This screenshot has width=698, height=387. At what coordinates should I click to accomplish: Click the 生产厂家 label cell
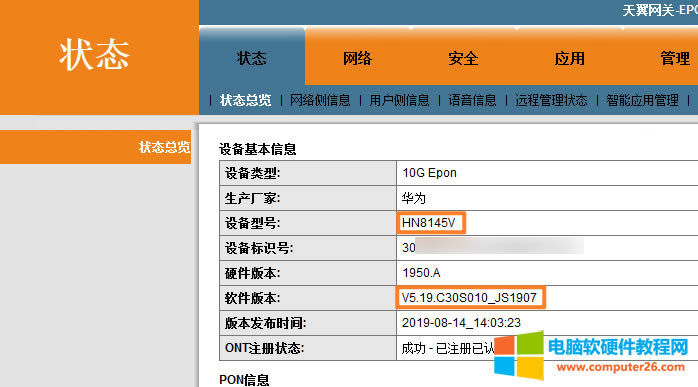point(308,198)
